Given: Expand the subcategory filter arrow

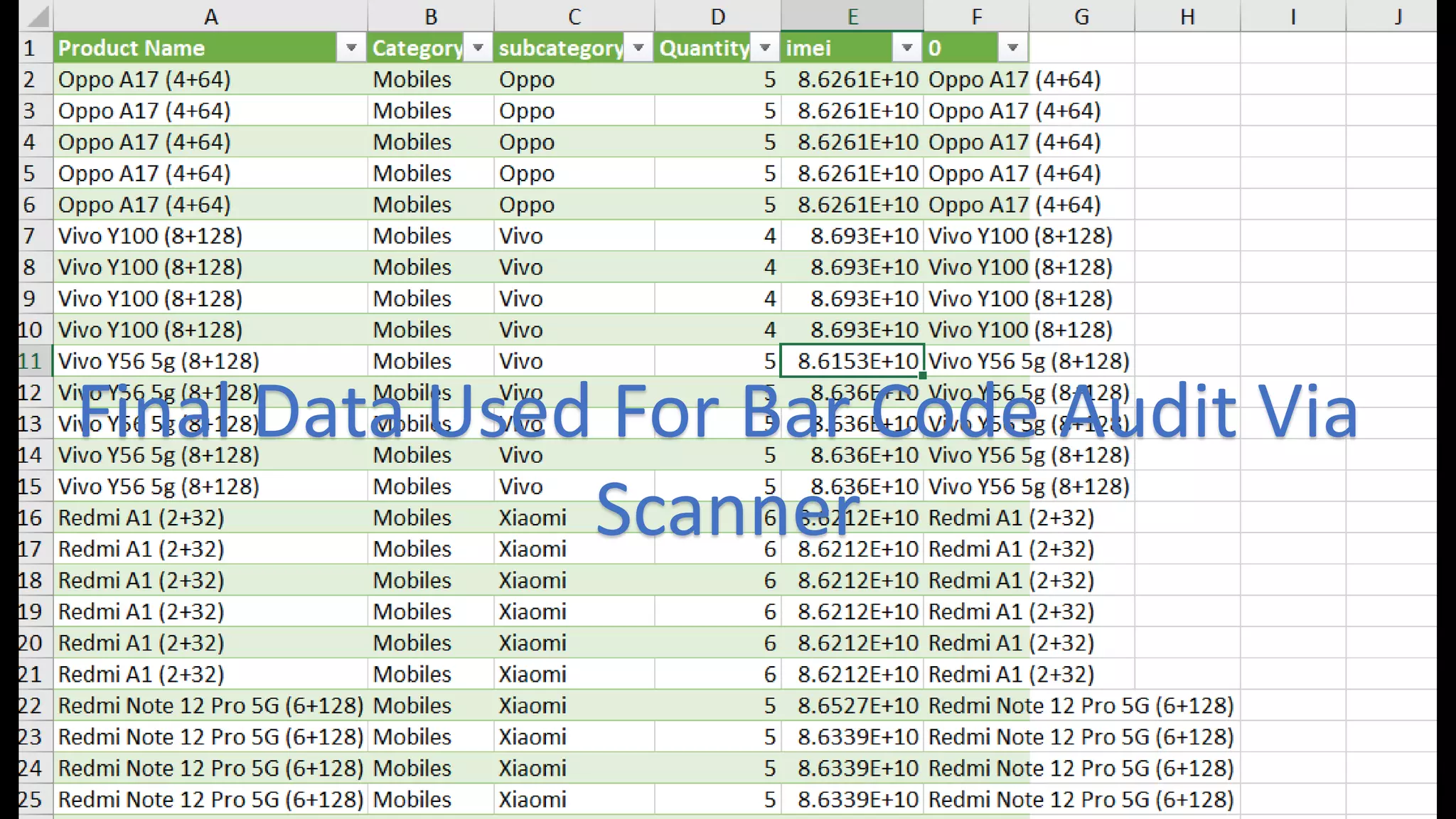Looking at the screenshot, I should point(638,48).
